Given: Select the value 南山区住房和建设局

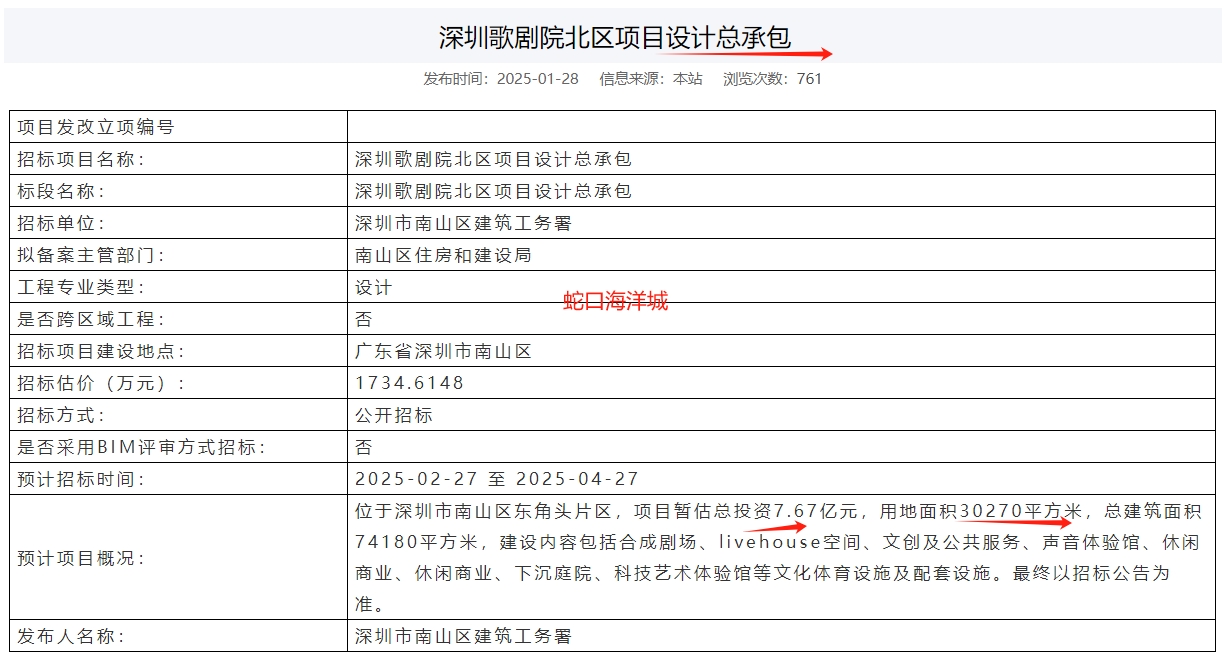Looking at the screenshot, I should pos(443,255).
